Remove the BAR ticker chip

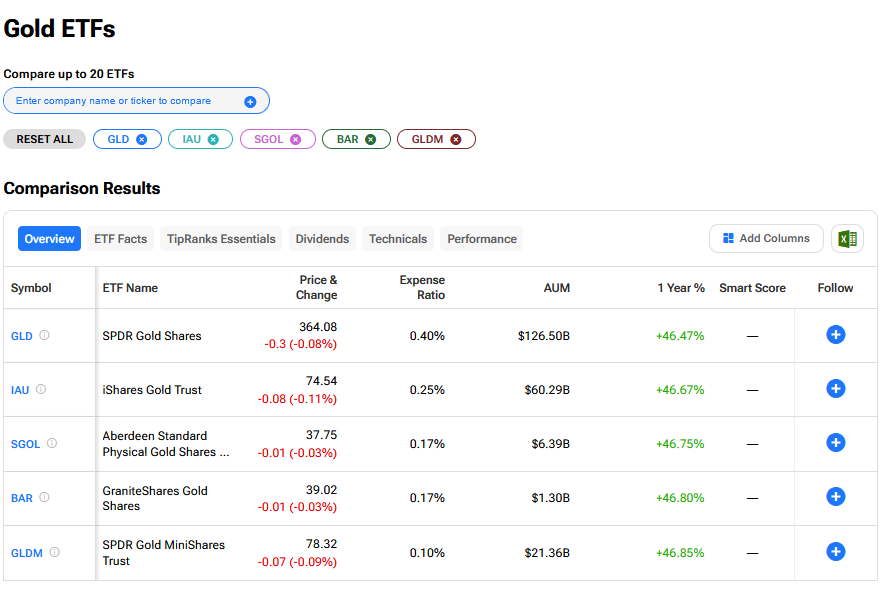370,140
